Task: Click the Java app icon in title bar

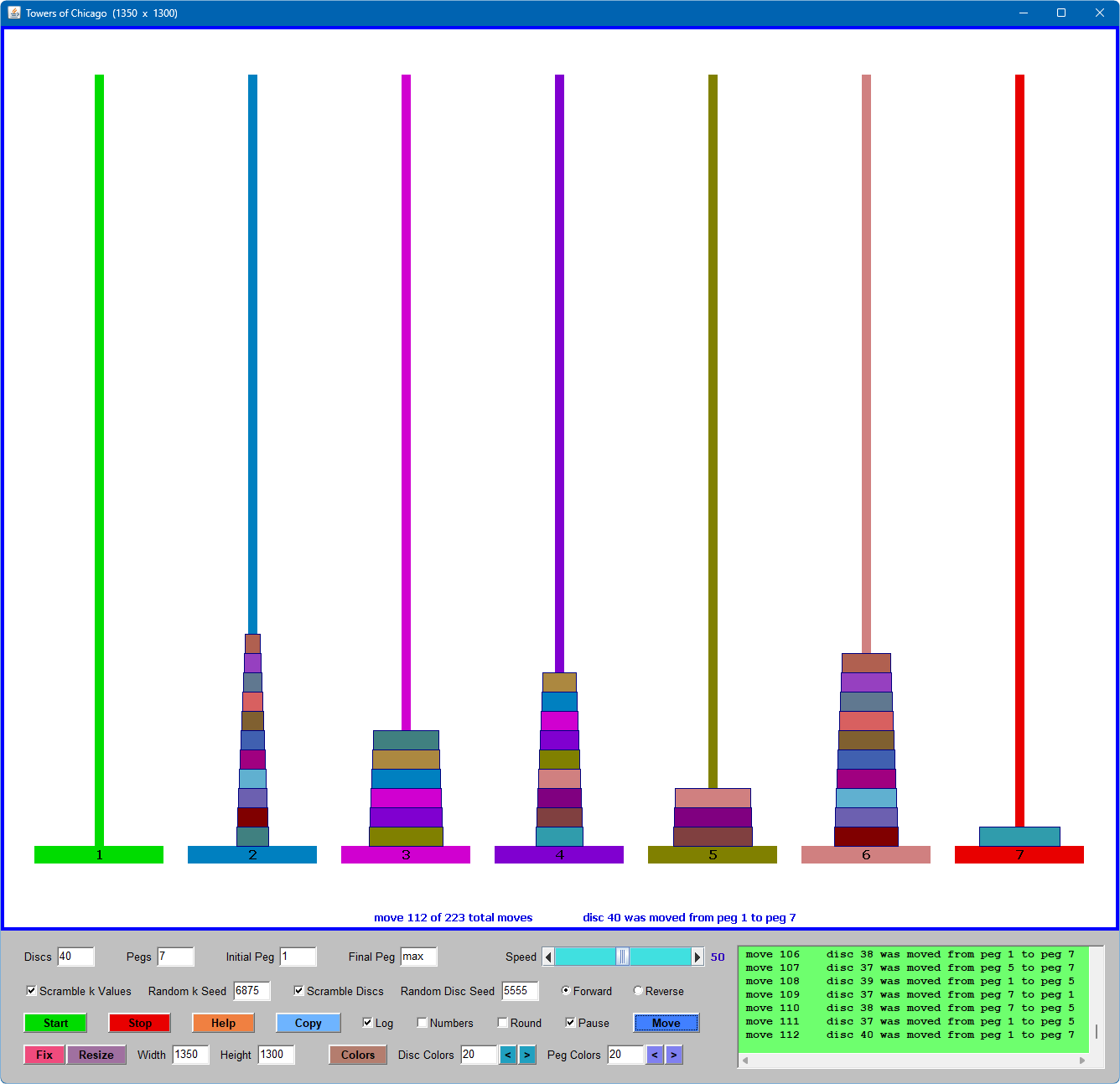Action: 13,13
